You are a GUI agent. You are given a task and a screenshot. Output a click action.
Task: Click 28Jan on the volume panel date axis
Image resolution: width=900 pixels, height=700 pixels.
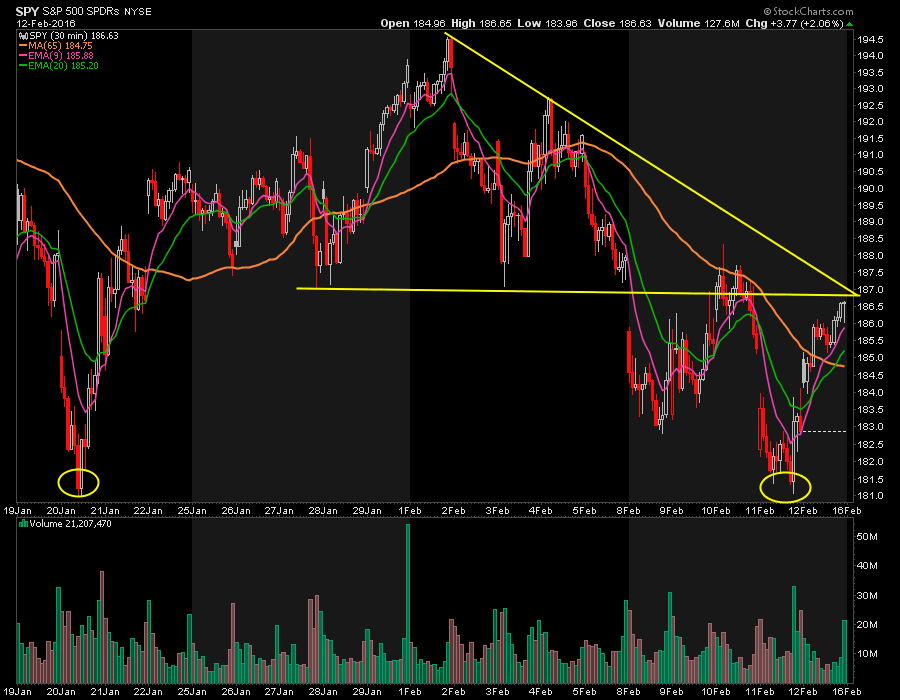[x=323, y=691]
